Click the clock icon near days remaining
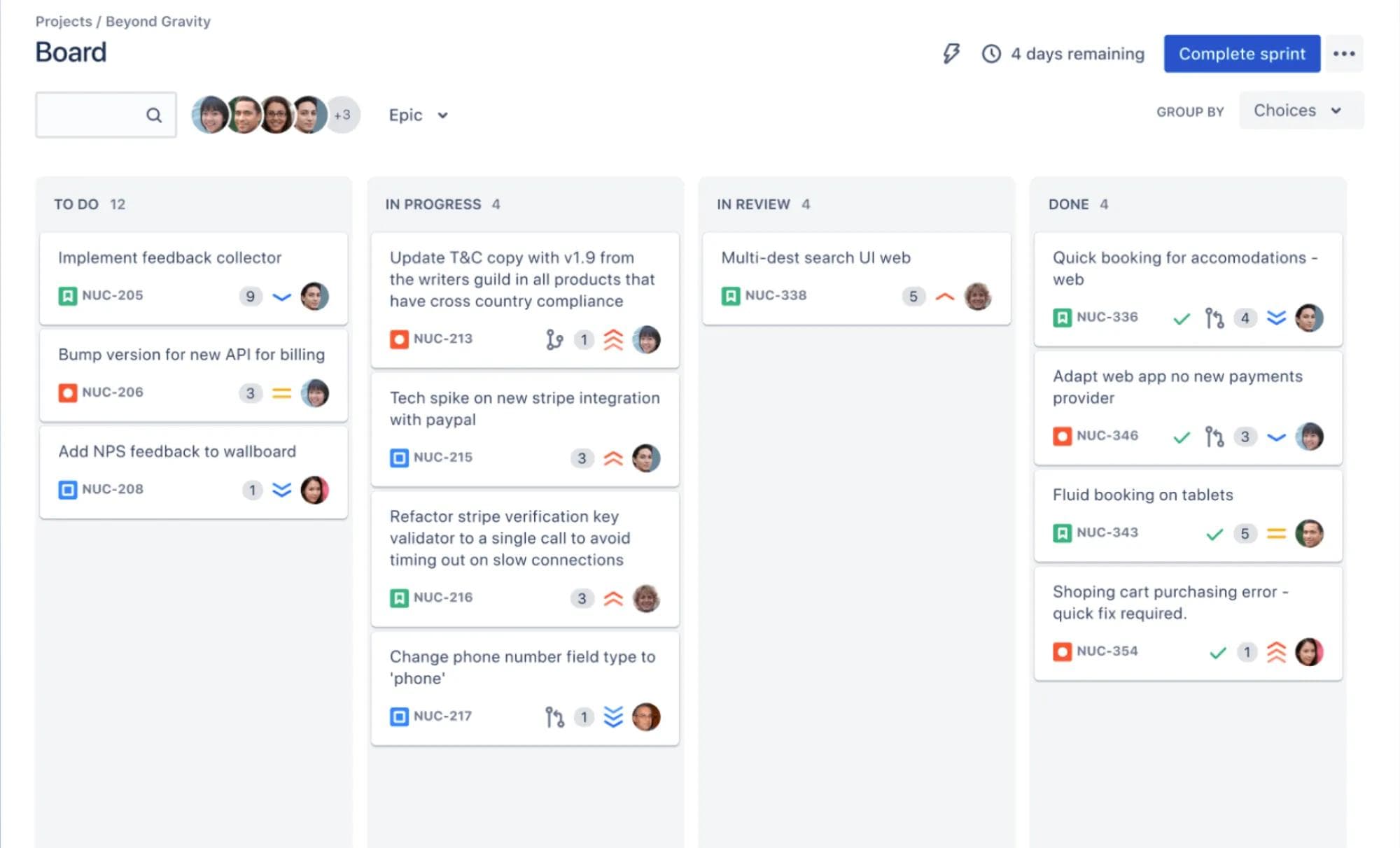 tap(991, 53)
